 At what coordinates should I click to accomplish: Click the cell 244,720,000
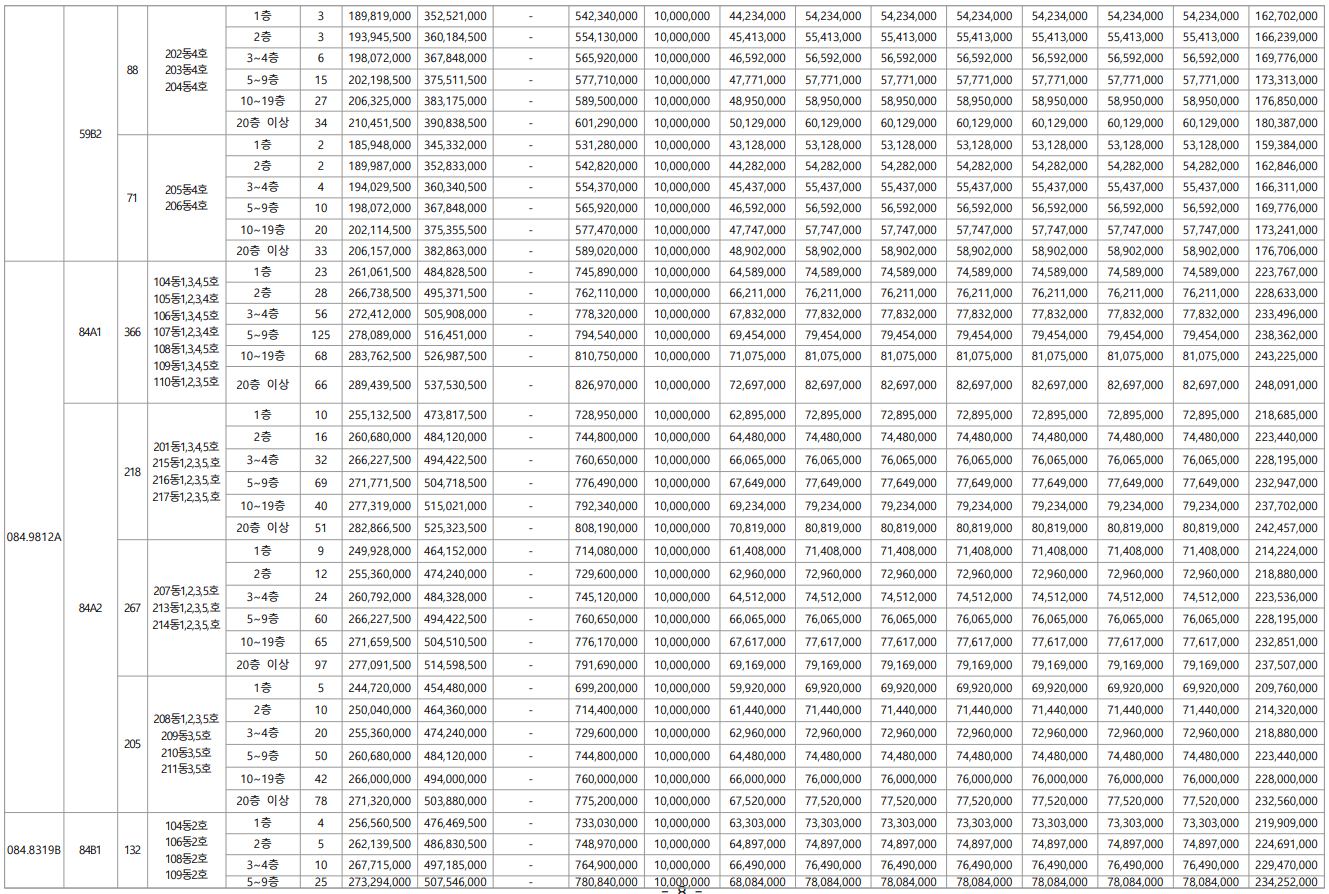[x=379, y=687]
